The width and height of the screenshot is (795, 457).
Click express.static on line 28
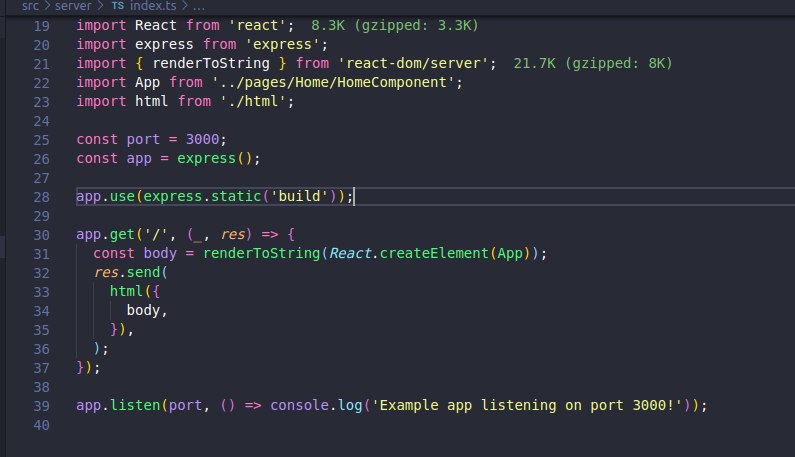[202, 196]
